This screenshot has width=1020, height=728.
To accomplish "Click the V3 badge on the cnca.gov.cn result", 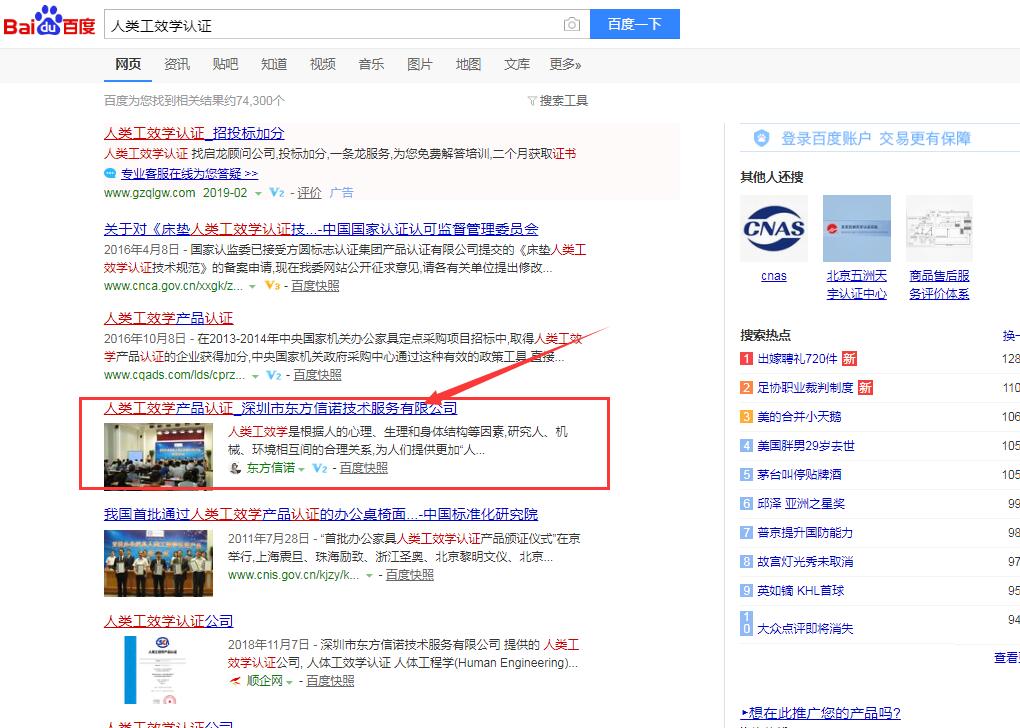I will coord(271,286).
